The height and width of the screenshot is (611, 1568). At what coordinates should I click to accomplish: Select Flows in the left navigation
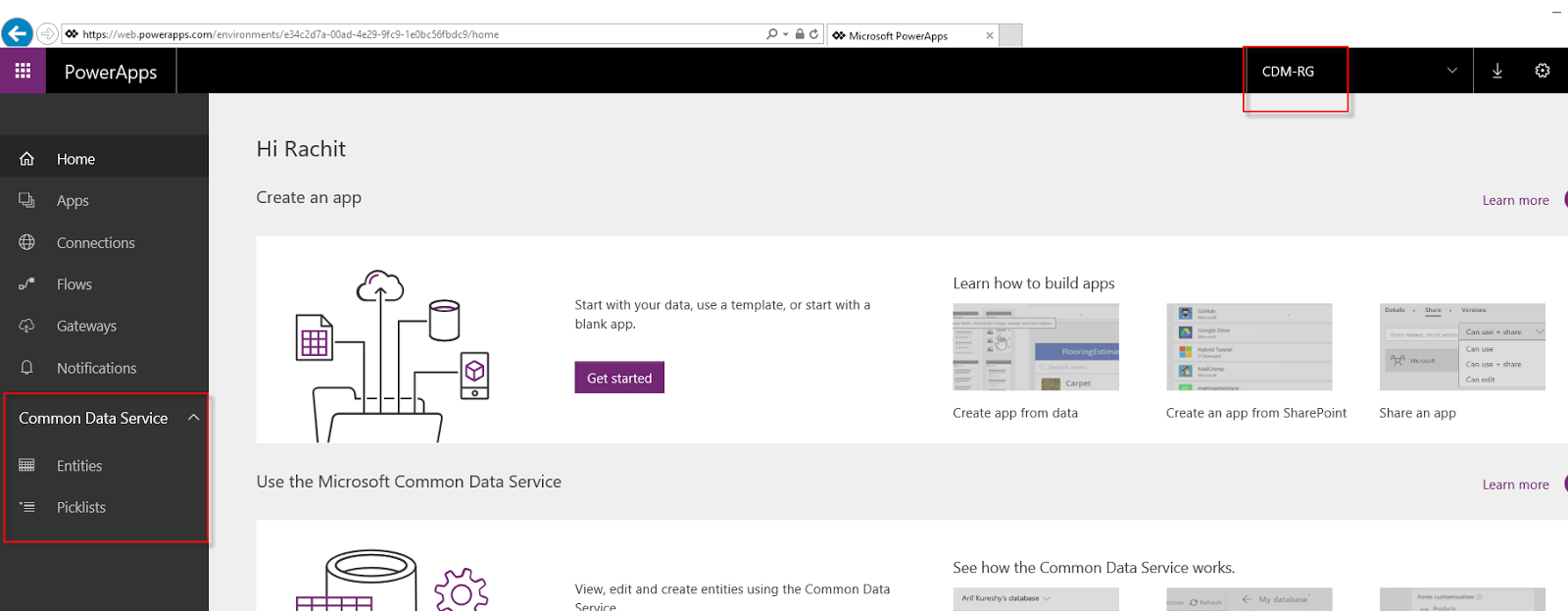(74, 284)
